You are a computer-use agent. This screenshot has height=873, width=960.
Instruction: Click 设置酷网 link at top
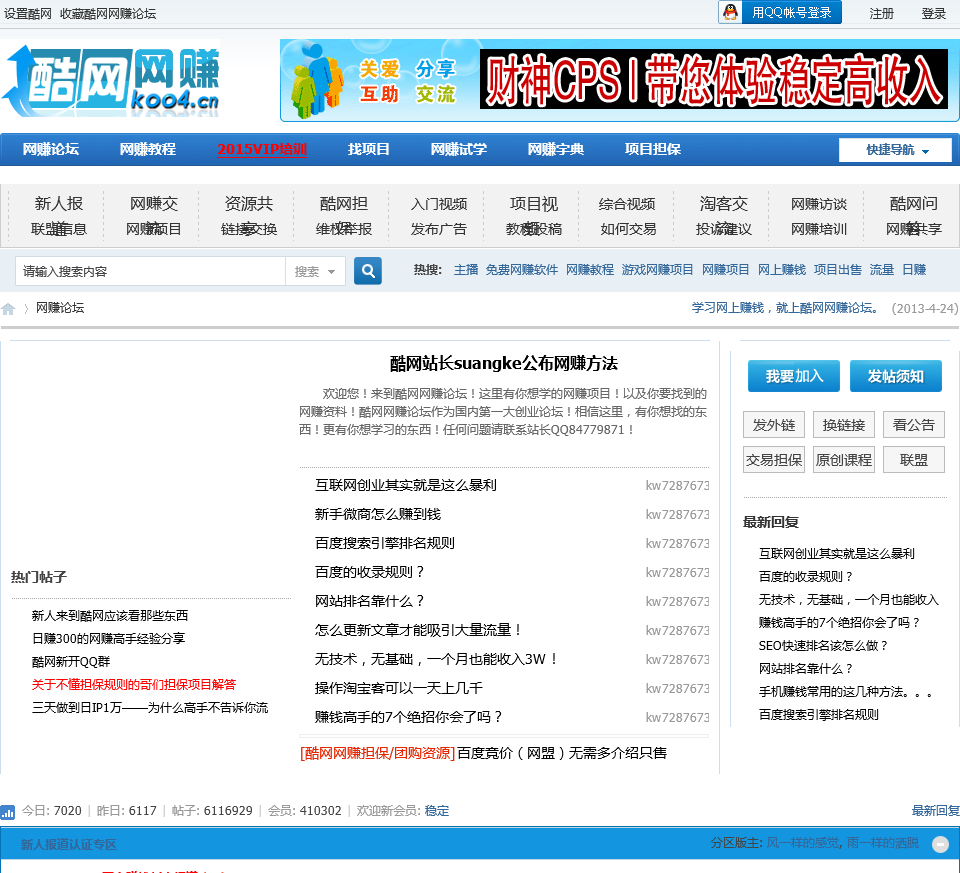(28, 13)
